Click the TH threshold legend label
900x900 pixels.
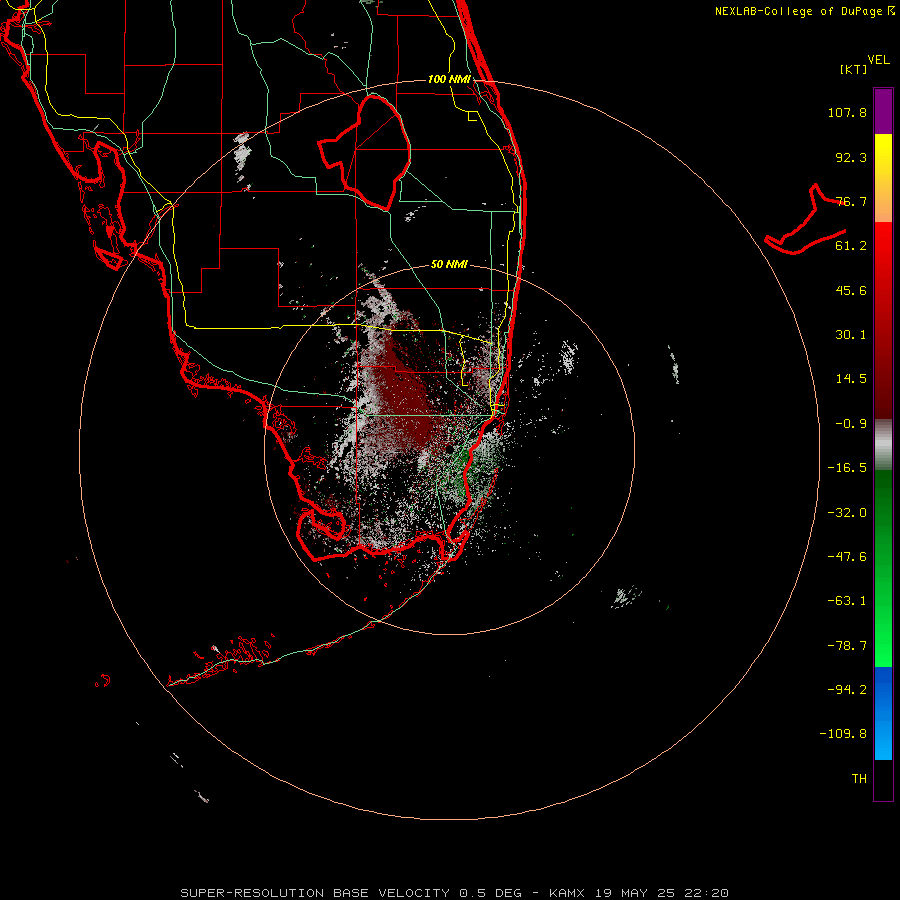point(859,779)
